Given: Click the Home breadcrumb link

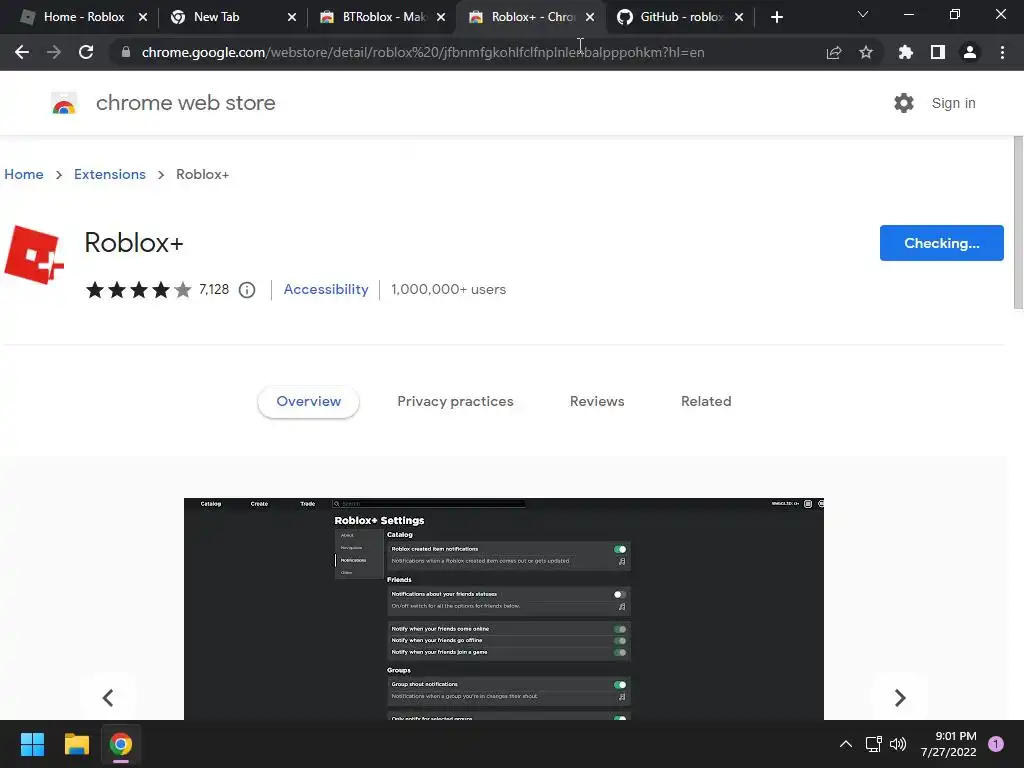Looking at the screenshot, I should (x=24, y=174).
